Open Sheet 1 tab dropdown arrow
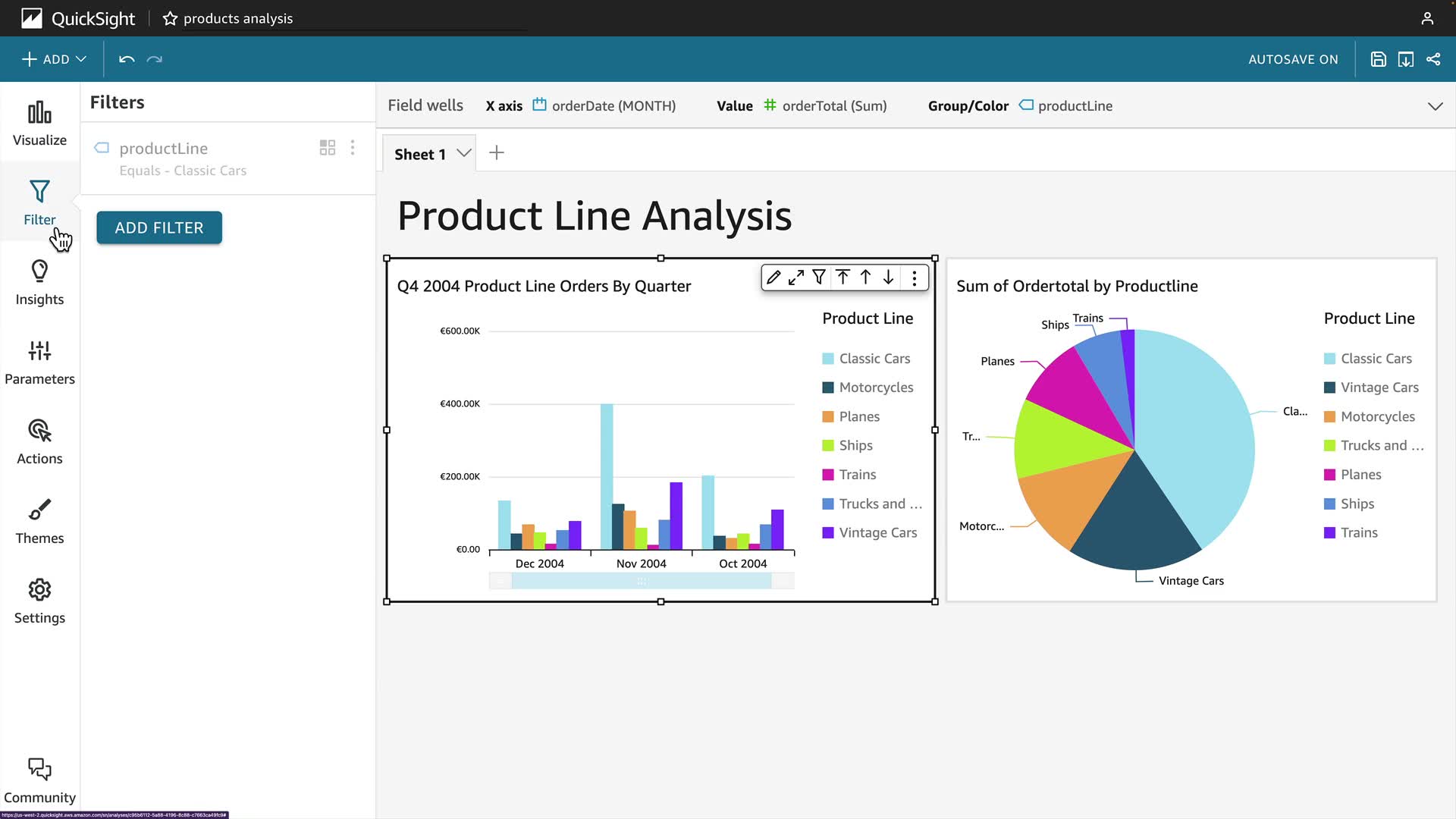Image resolution: width=1456 pixels, height=819 pixels. pyautogui.click(x=464, y=153)
